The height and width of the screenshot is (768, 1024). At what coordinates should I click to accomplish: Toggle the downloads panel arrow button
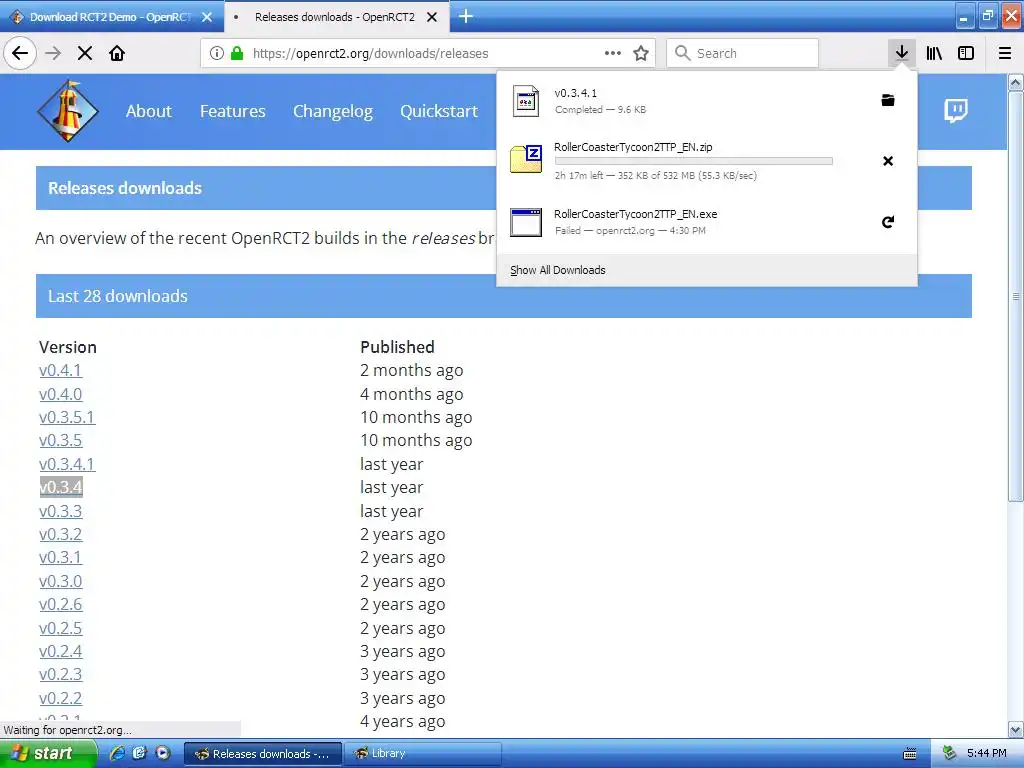(902, 53)
